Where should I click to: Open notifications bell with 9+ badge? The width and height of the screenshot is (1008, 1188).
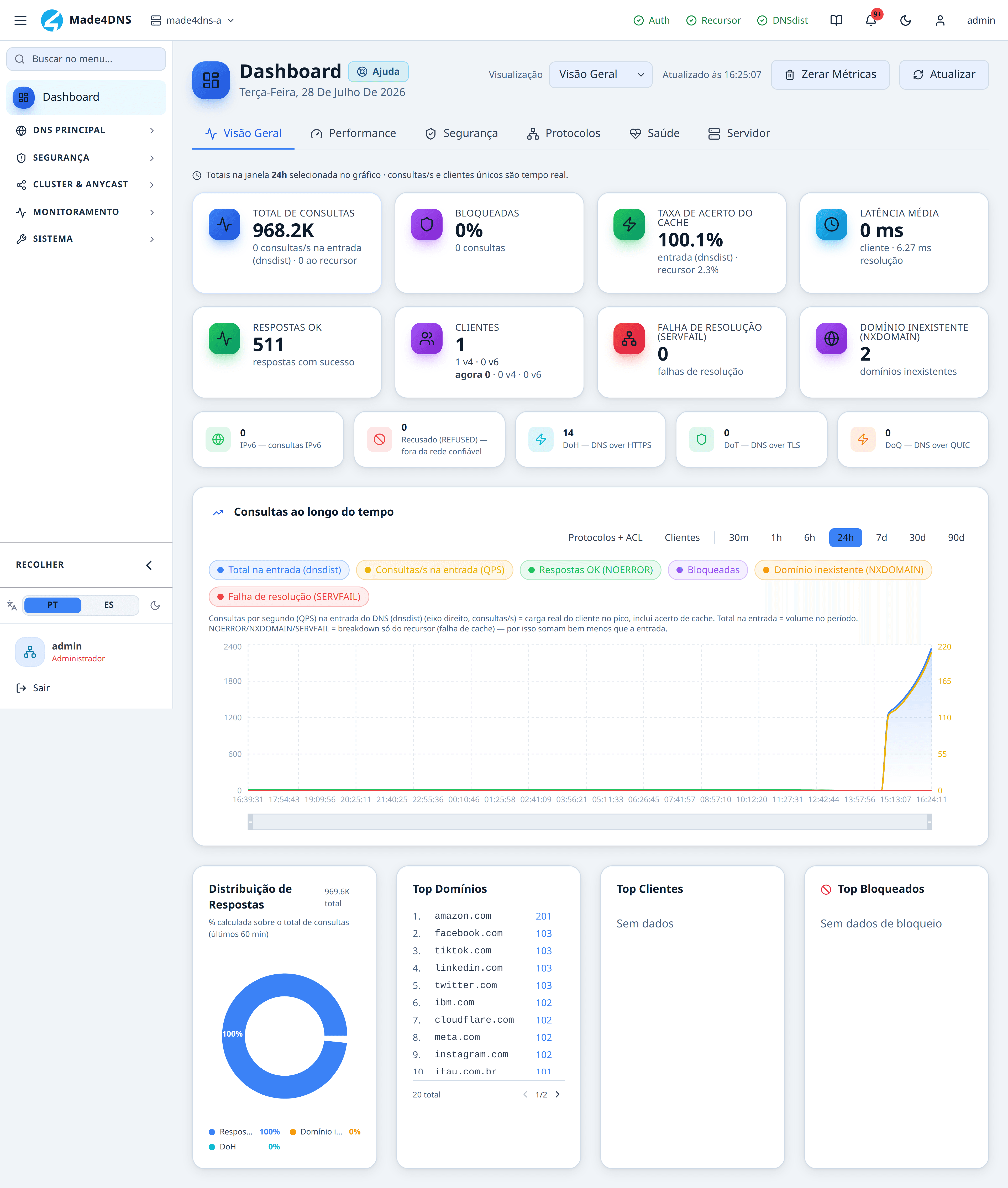[x=871, y=20]
